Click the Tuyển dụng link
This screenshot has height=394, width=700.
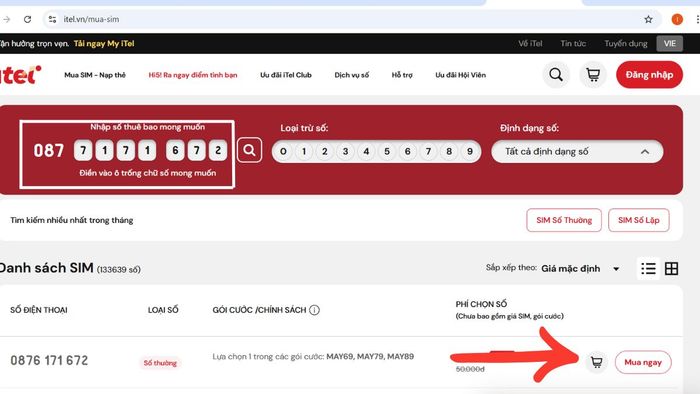626,44
